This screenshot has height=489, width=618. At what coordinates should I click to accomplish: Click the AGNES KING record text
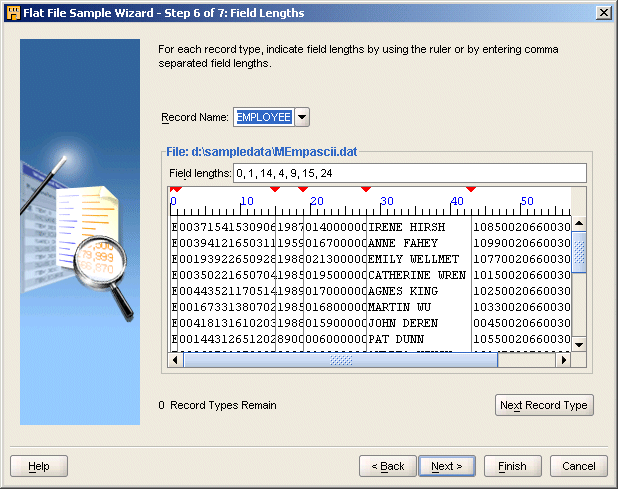point(403,291)
